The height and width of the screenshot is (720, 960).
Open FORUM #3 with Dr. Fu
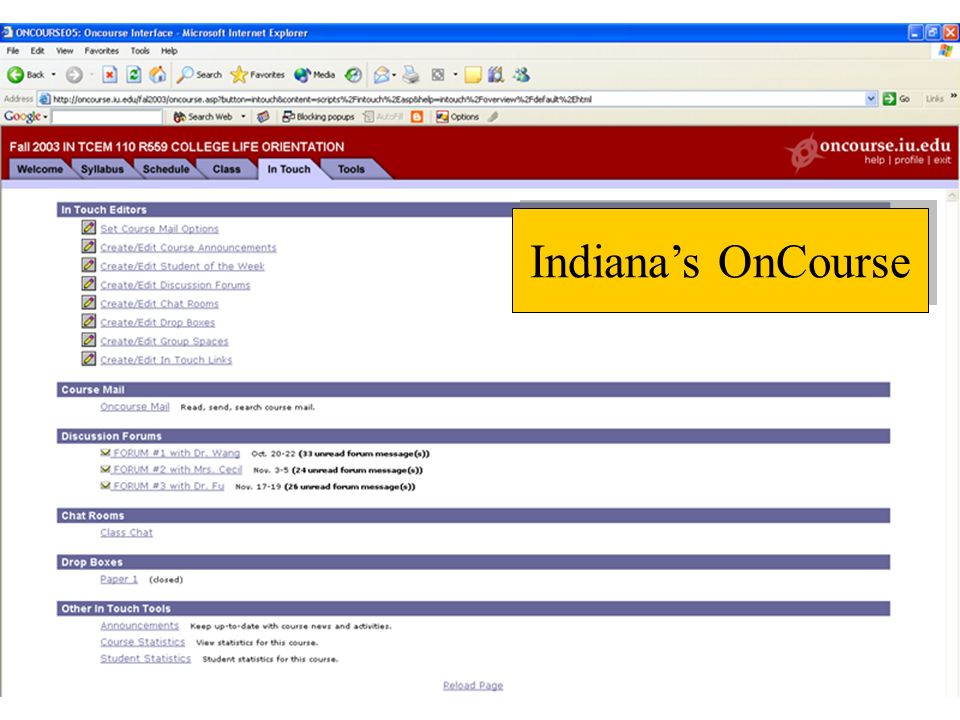168,486
